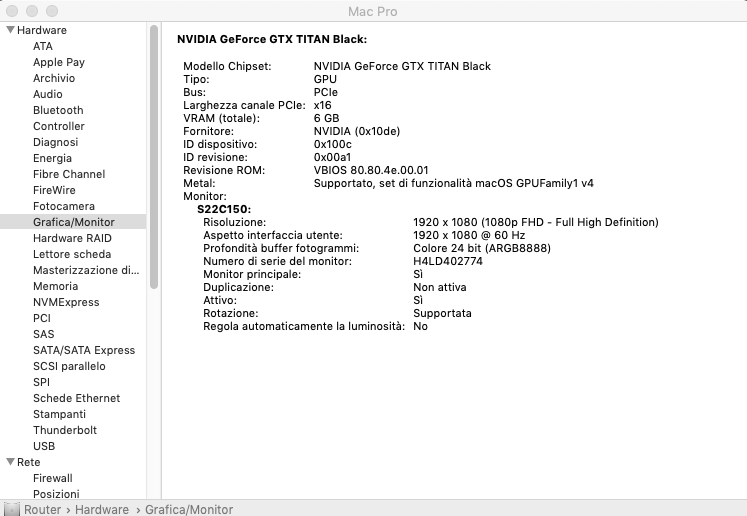Image resolution: width=747 pixels, height=516 pixels.
Task: Click the Tipo value GPU
Action: coord(325,79)
